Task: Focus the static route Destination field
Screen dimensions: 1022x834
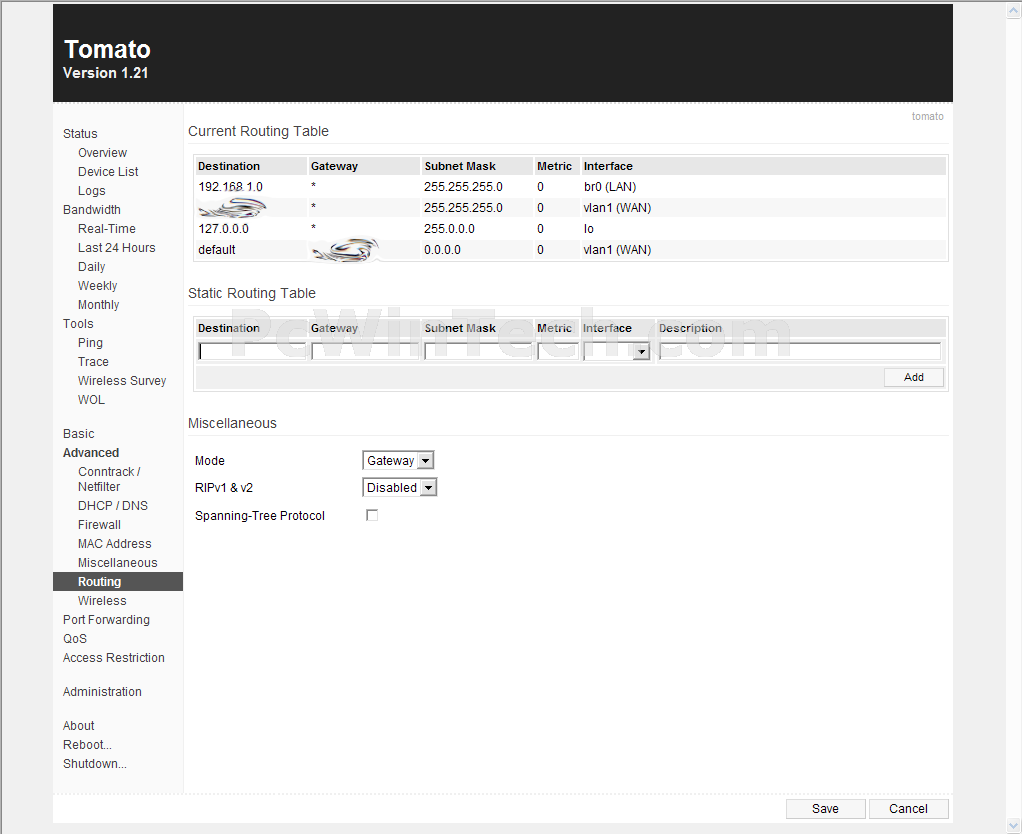Action: [252, 351]
